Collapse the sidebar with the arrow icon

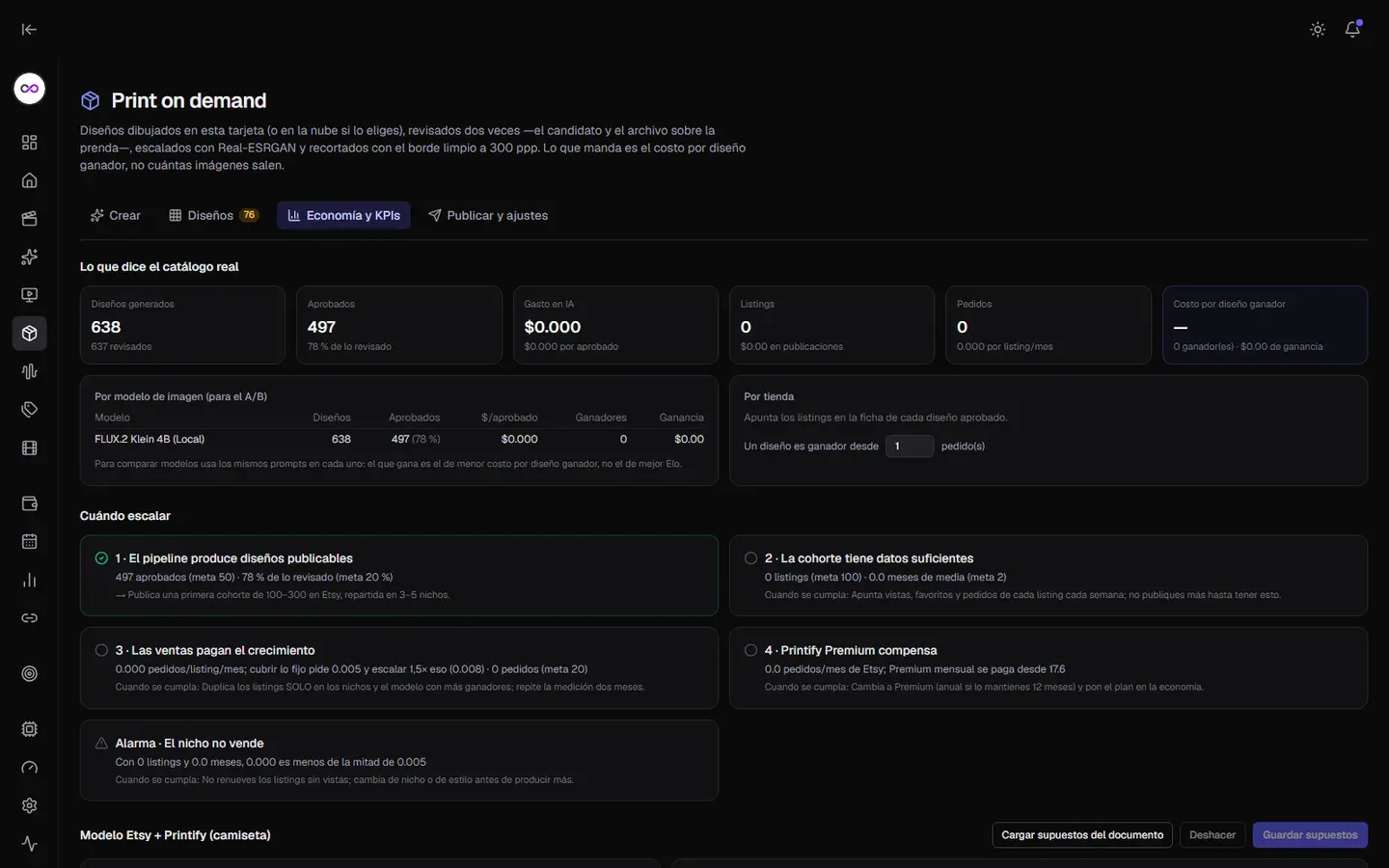(29, 29)
